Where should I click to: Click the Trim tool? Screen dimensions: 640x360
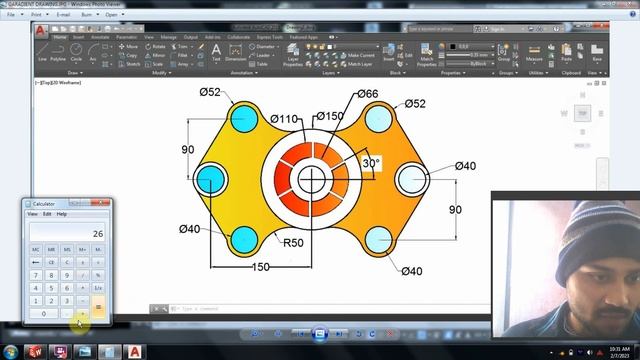[x=180, y=47]
